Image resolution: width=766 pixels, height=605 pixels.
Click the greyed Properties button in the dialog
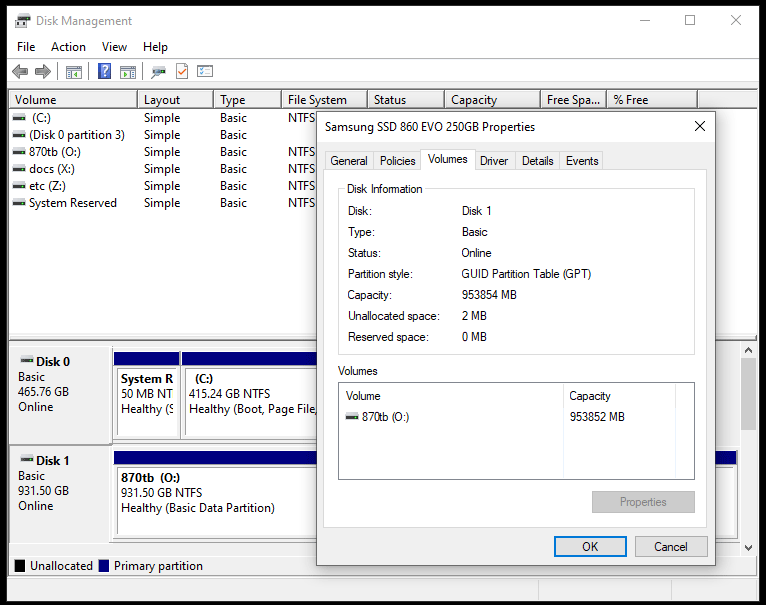click(x=643, y=502)
